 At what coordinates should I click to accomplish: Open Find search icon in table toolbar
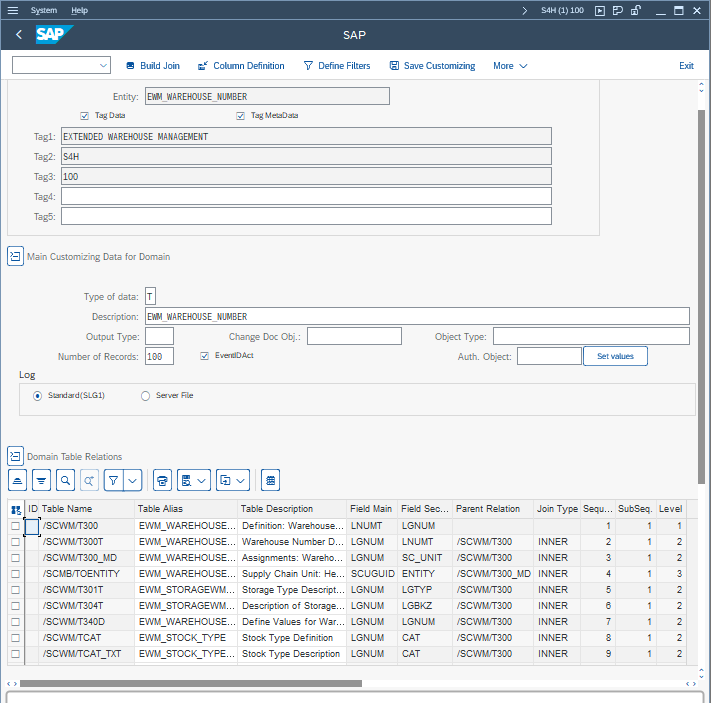(66, 480)
